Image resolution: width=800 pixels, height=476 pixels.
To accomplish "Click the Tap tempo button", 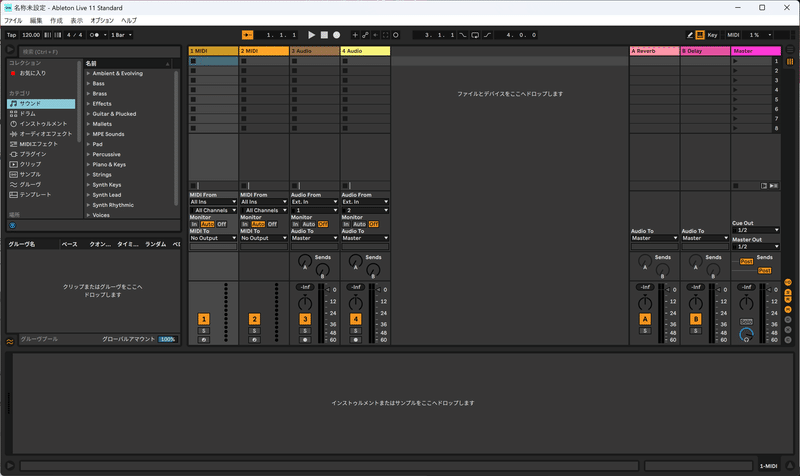I will click(x=12, y=35).
